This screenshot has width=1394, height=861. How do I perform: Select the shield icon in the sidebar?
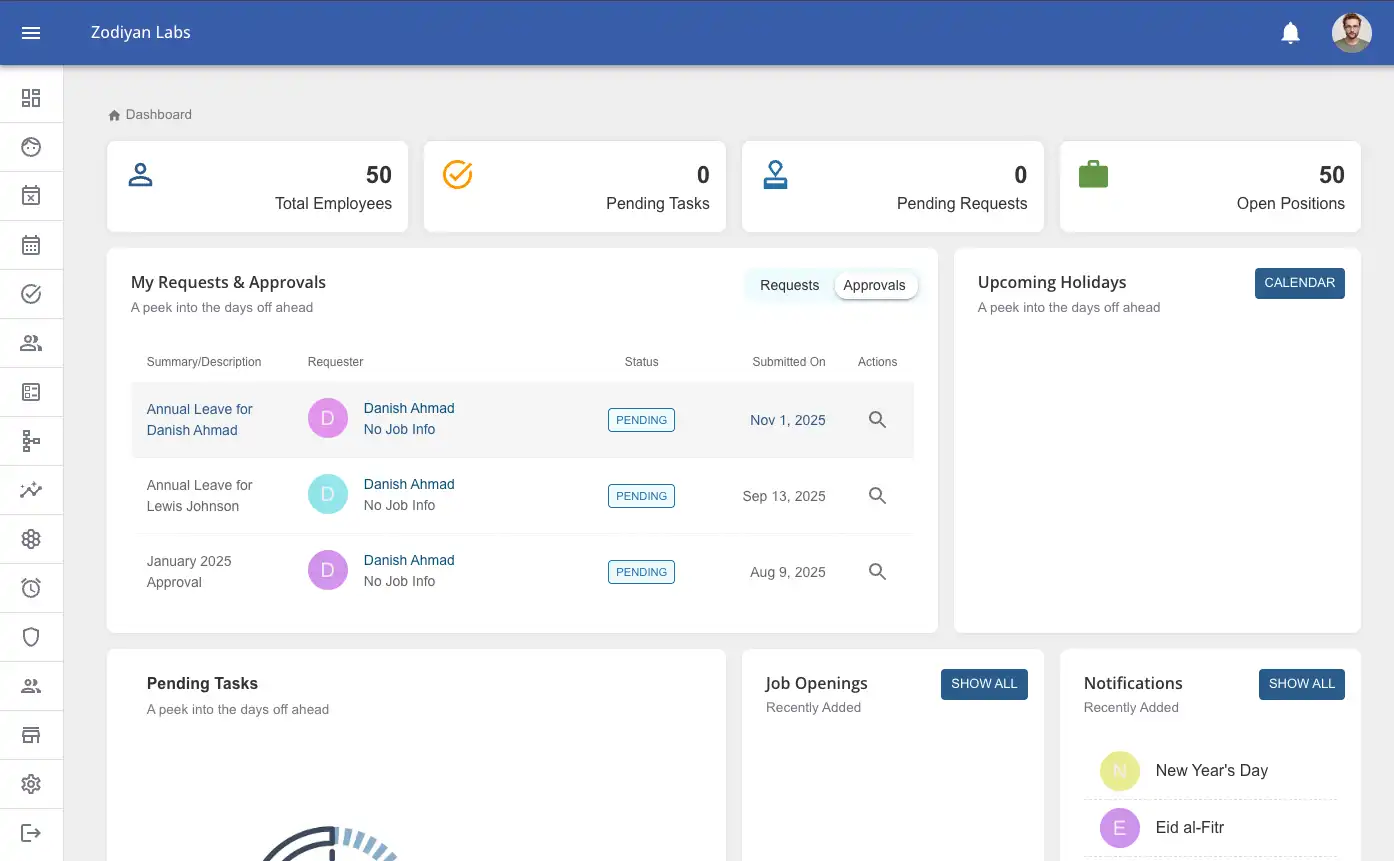click(31, 637)
